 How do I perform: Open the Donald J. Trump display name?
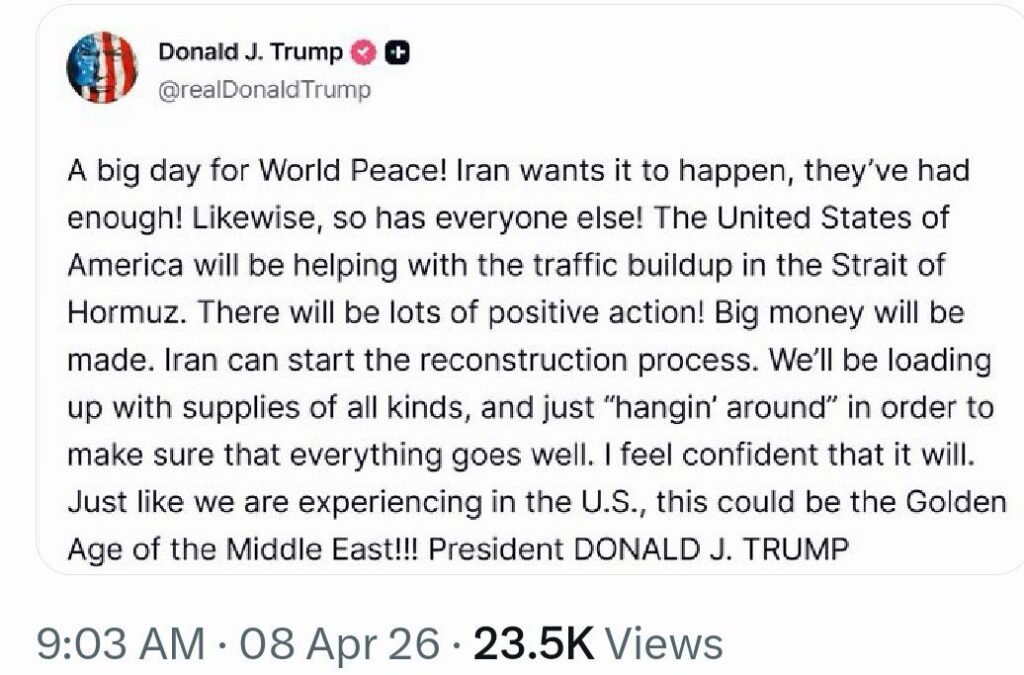coord(250,52)
